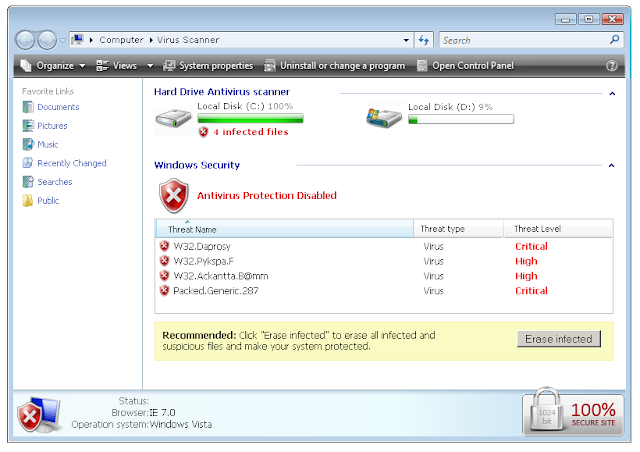Click the Local Disk (C:) scan progress bar
This screenshot has height=452, width=640.
(250, 118)
